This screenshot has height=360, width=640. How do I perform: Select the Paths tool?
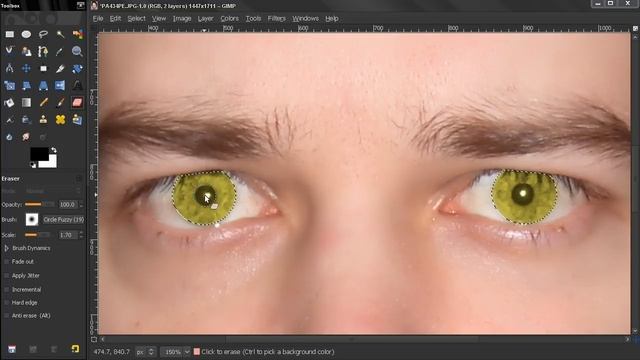[43, 51]
